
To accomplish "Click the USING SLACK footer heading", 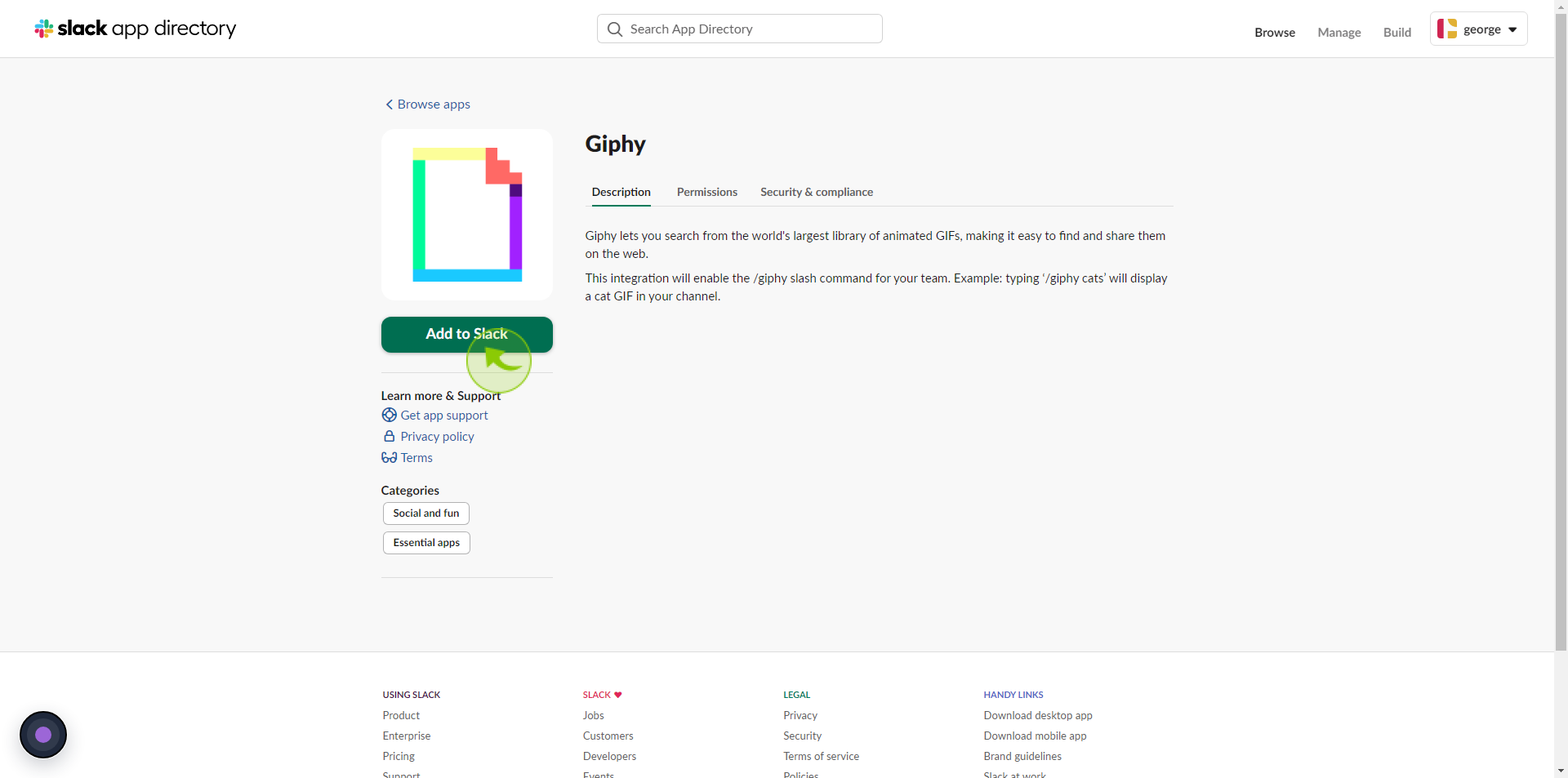I will (412, 695).
